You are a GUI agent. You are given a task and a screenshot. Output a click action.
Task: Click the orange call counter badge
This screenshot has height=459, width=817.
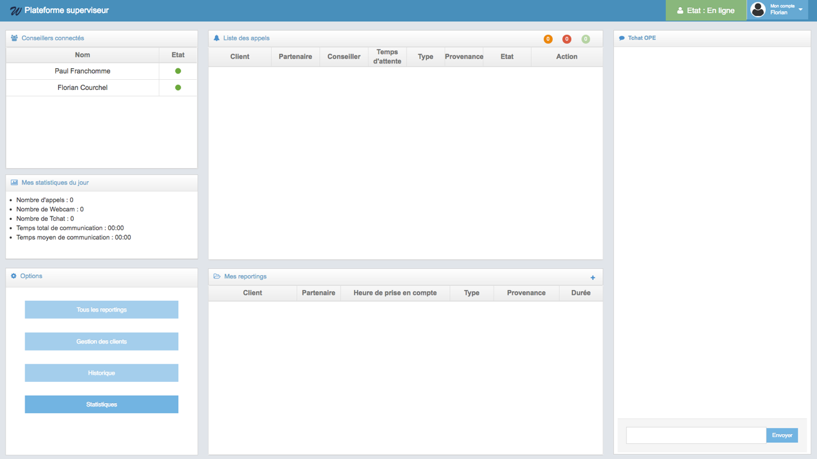click(548, 39)
